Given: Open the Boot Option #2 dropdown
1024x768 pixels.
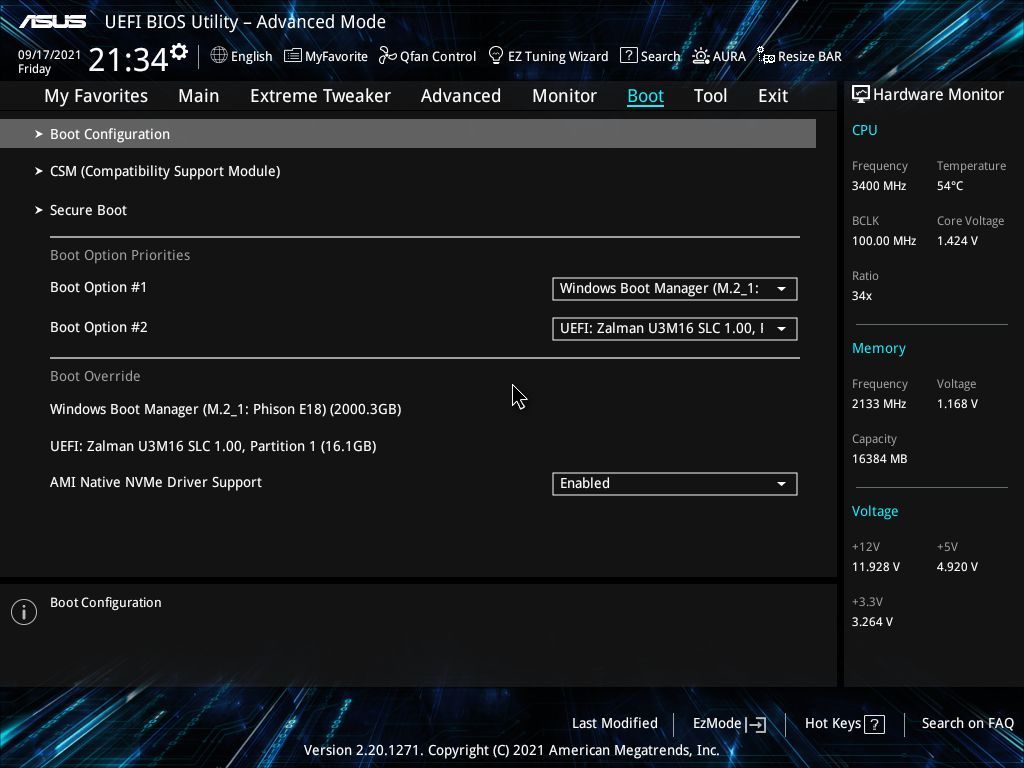Looking at the screenshot, I should coord(675,328).
